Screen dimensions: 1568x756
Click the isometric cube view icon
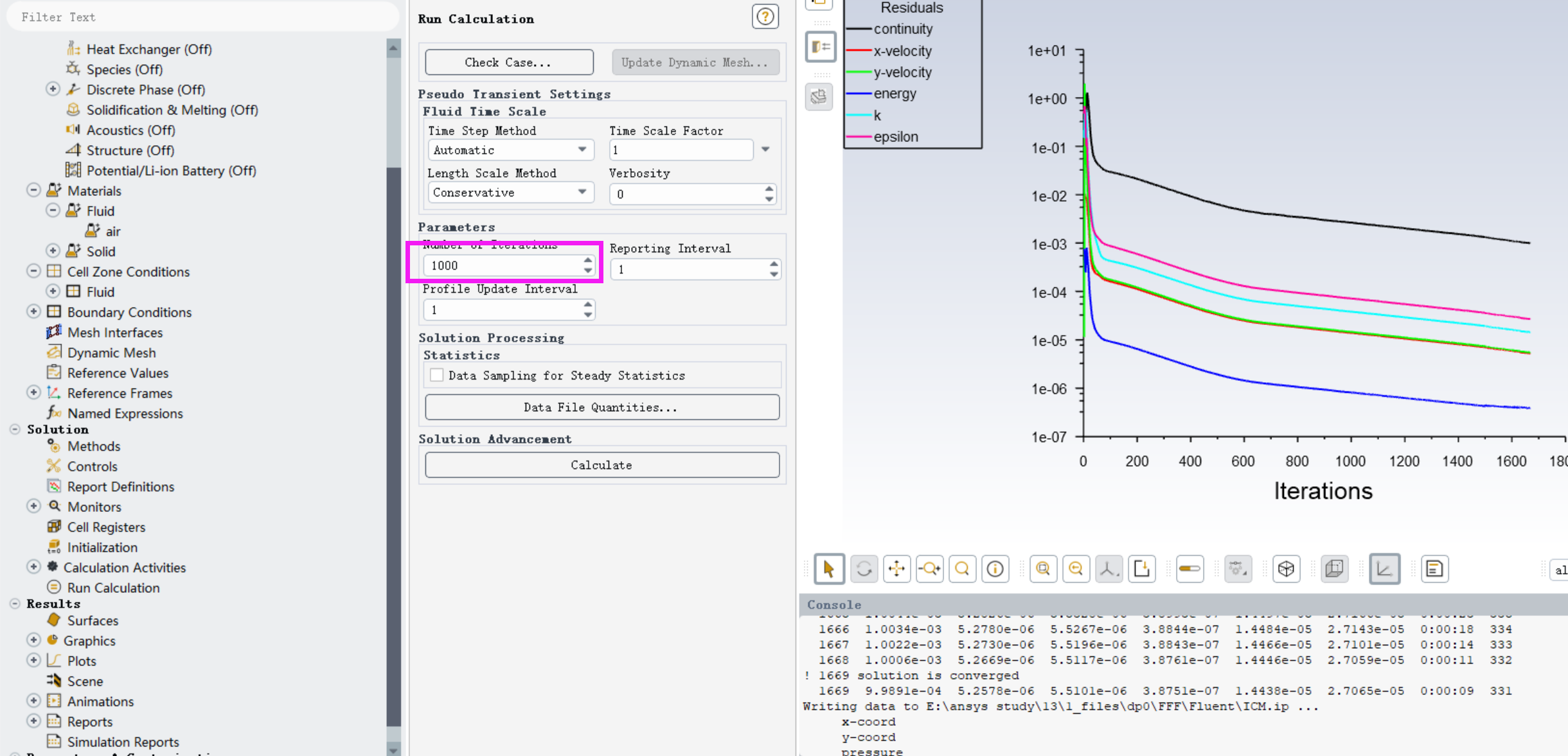click(1286, 569)
